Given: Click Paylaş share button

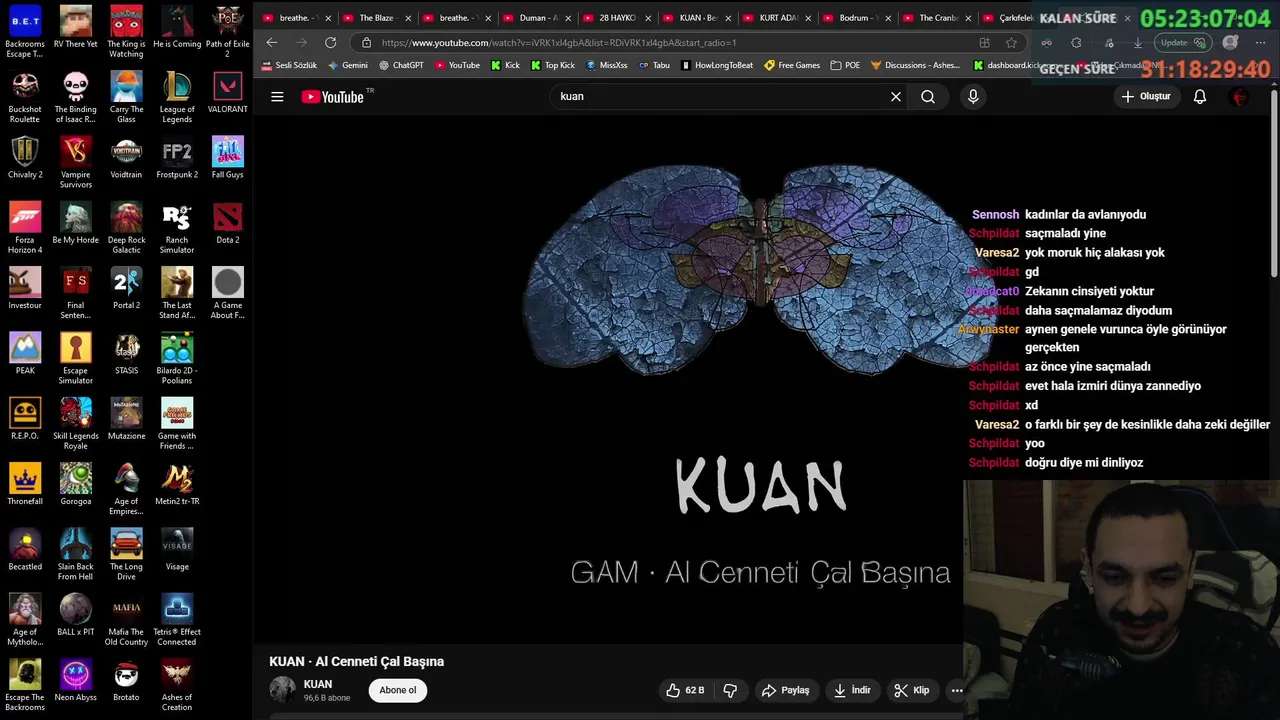Looking at the screenshot, I should tap(785, 690).
